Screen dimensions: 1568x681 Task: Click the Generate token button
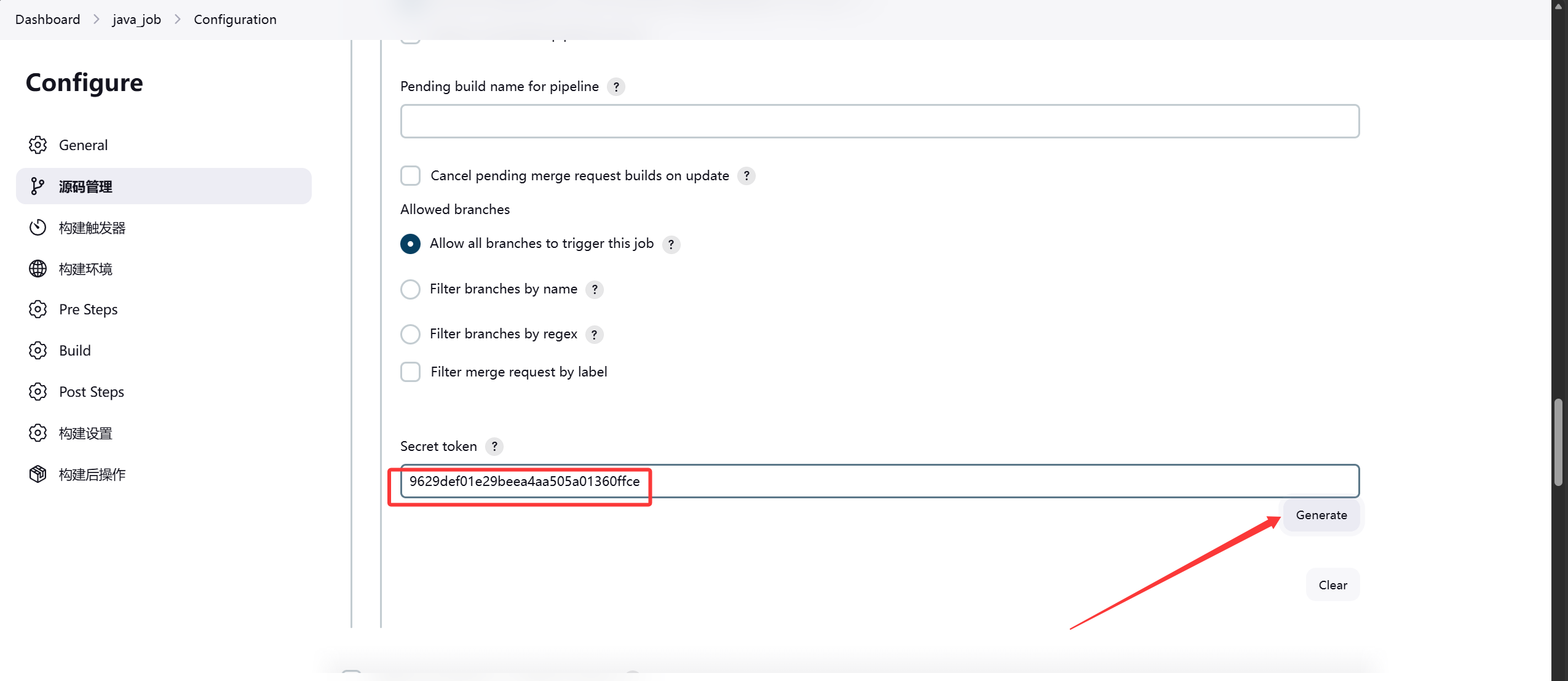[x=1321, y=516]
